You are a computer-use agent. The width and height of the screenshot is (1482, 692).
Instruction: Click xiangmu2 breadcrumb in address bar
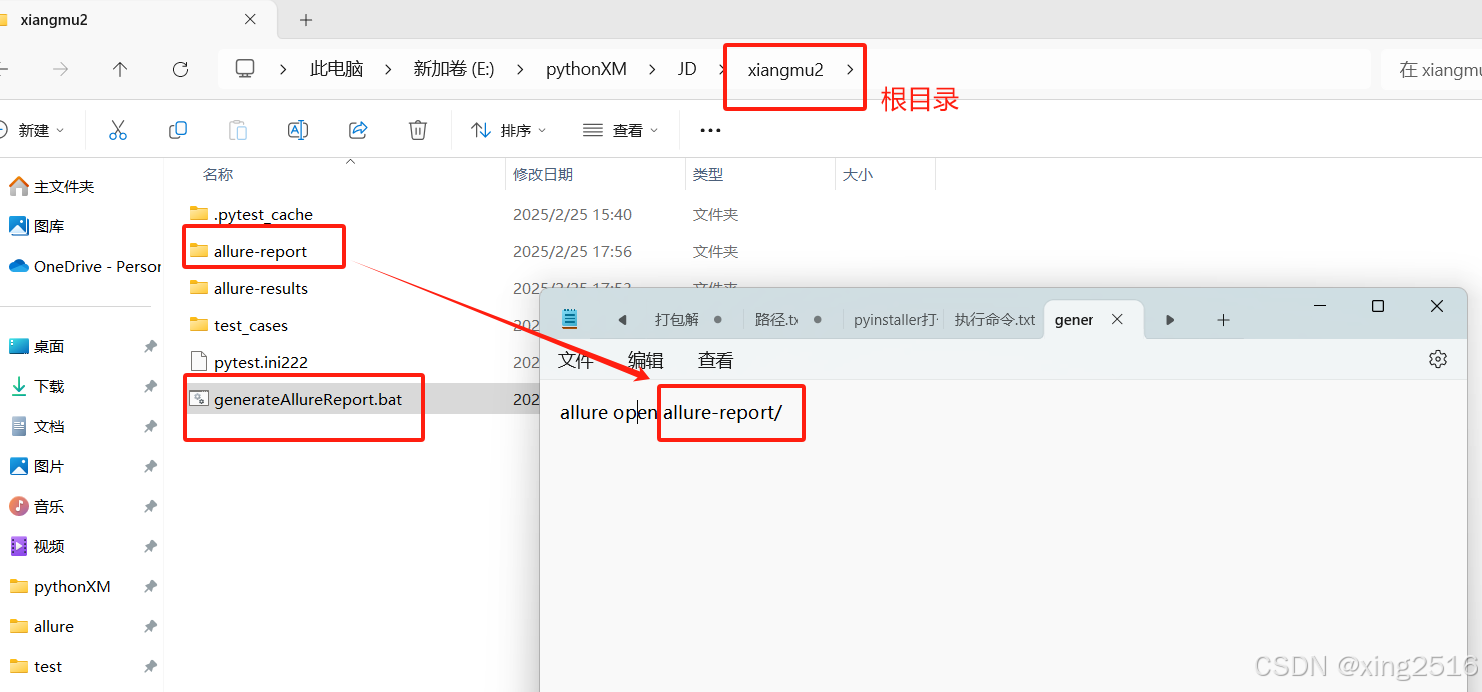(x=786, y=69)
